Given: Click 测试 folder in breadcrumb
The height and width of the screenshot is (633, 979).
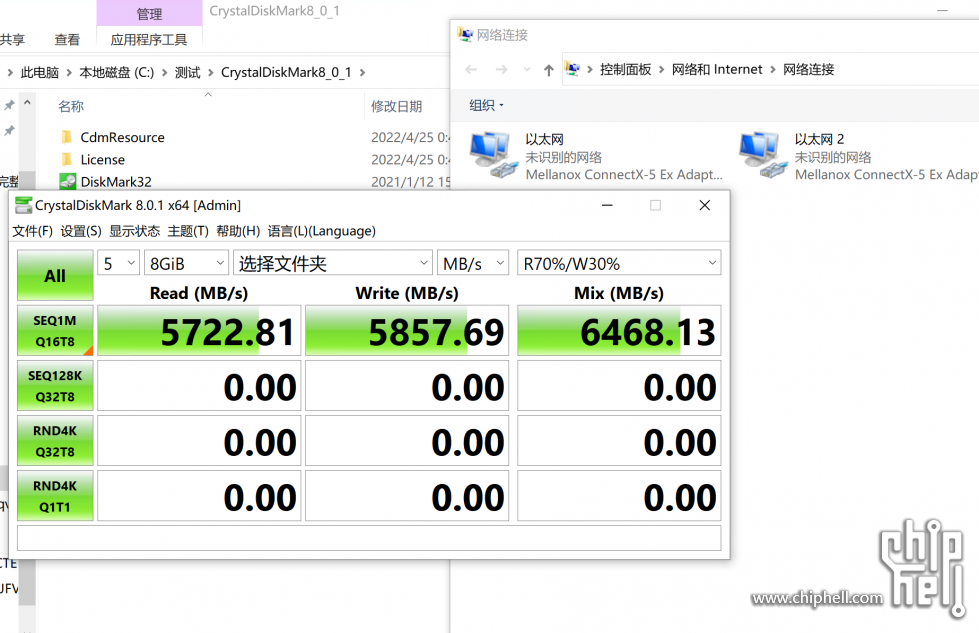Looking at the screenshot, I should (187, 72).
